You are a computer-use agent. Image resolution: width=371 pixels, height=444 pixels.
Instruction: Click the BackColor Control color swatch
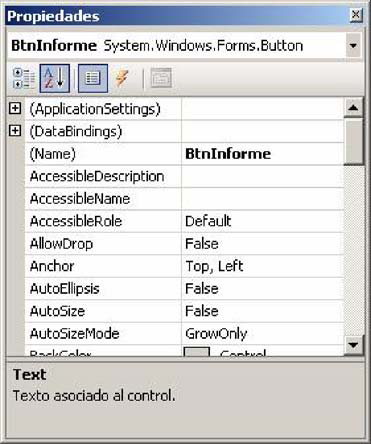point(197,352)
